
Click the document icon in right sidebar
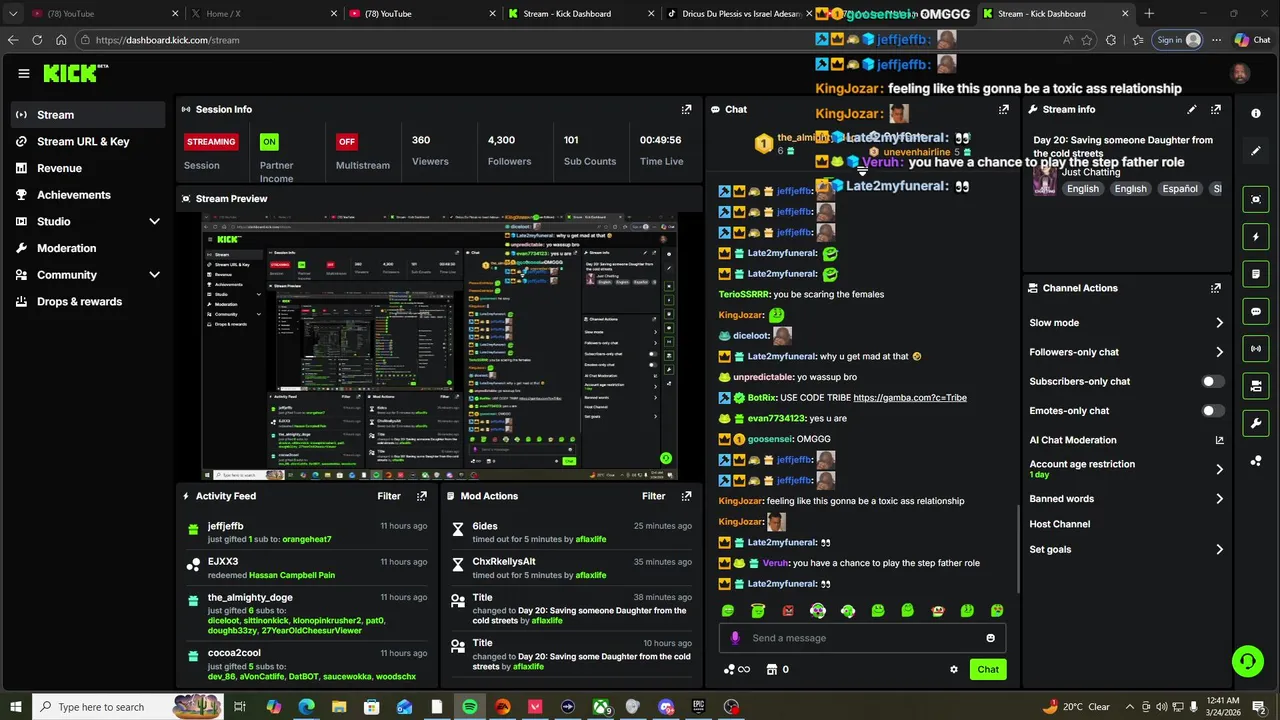1256,274
